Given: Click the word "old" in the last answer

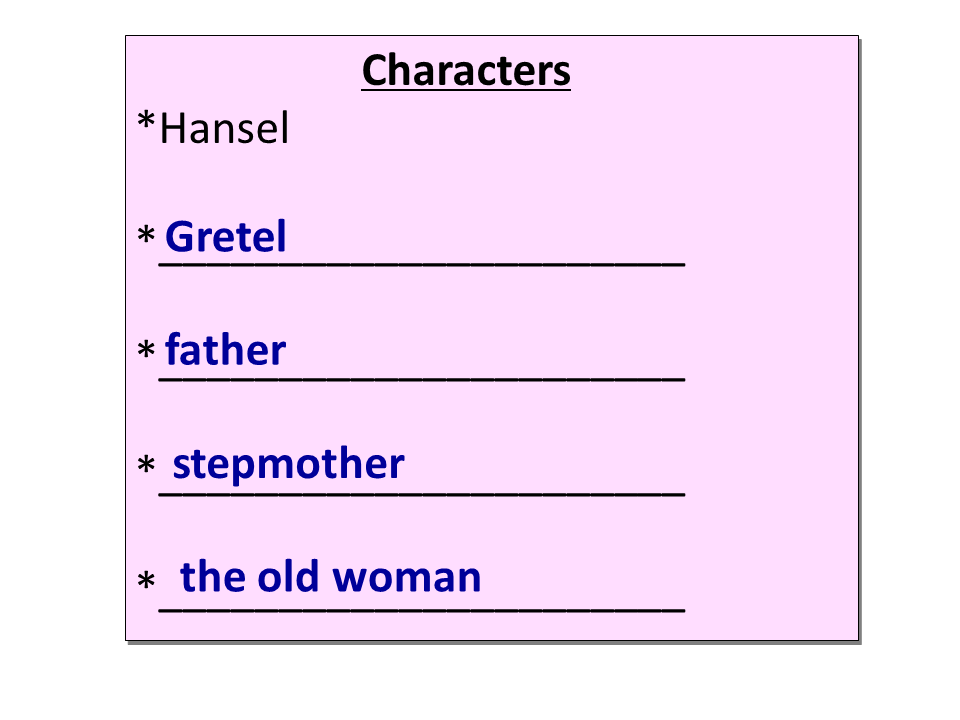Looking at the screenshot, I should pyautogui.click(x=290, y=577).
